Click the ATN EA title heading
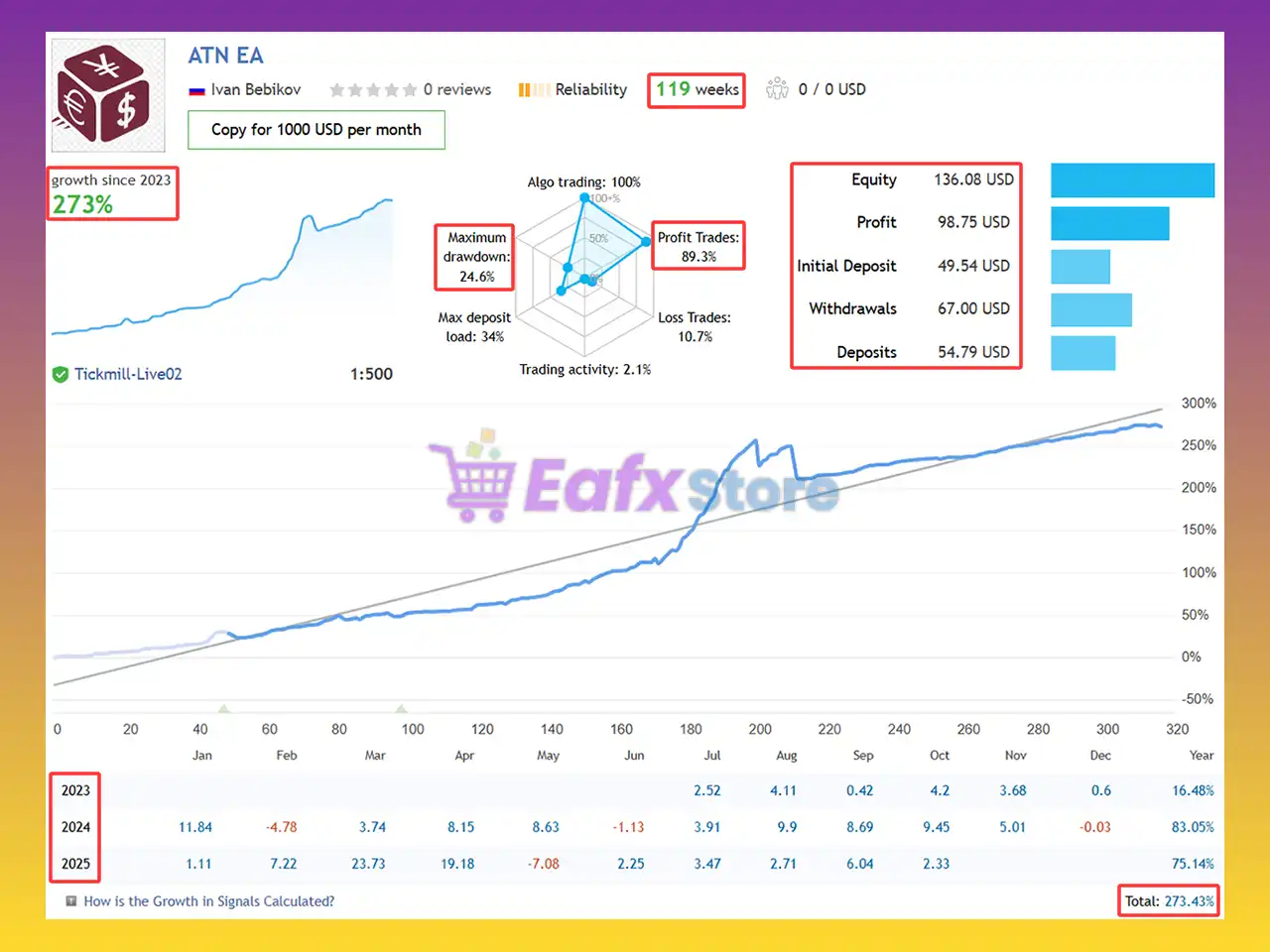Viewport: 1270px width, 952px height. (225, 56)
